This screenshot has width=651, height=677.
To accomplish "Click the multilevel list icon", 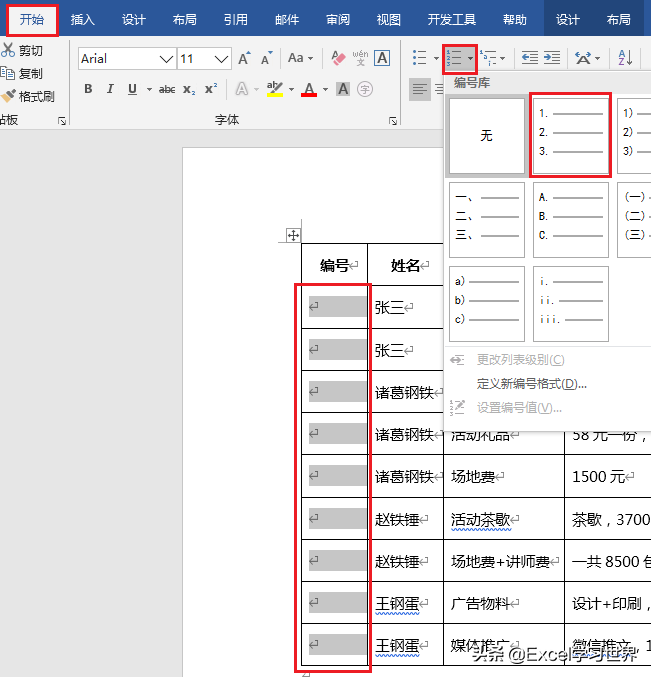I will (488, 57).
